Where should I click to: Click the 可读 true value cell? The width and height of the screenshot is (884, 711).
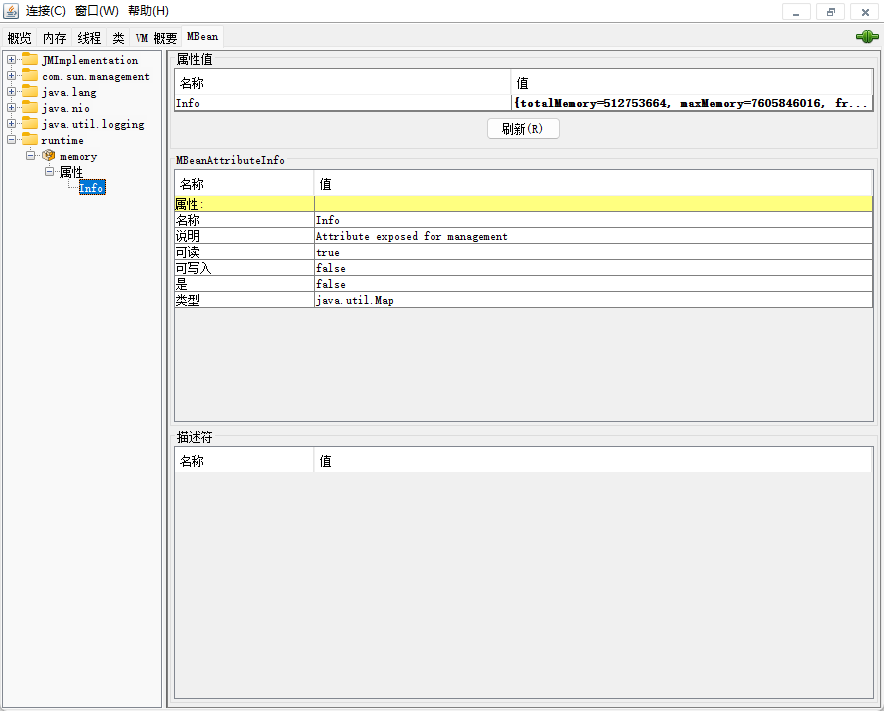(593, 252)
